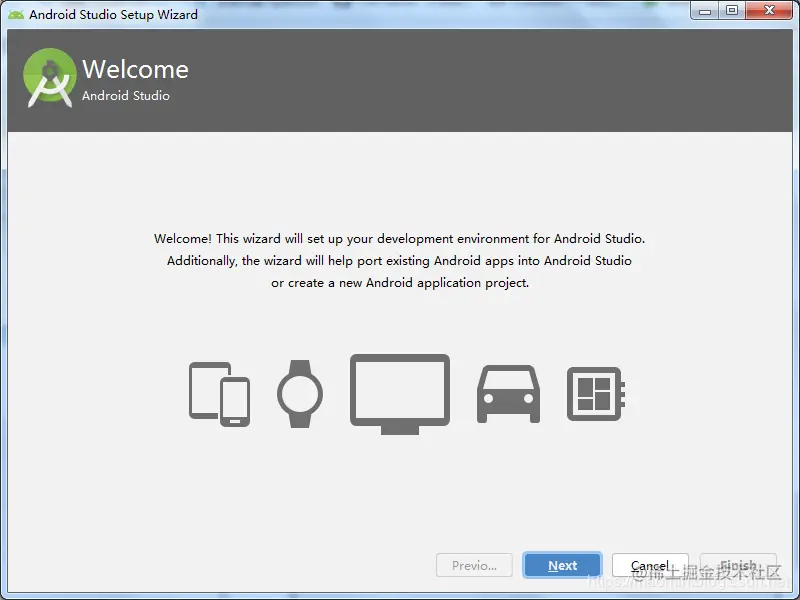The image size is (800, 600).
Task: Minimize the Setup Wizard window
Action: pyautogui.click(x=705, y=10)
